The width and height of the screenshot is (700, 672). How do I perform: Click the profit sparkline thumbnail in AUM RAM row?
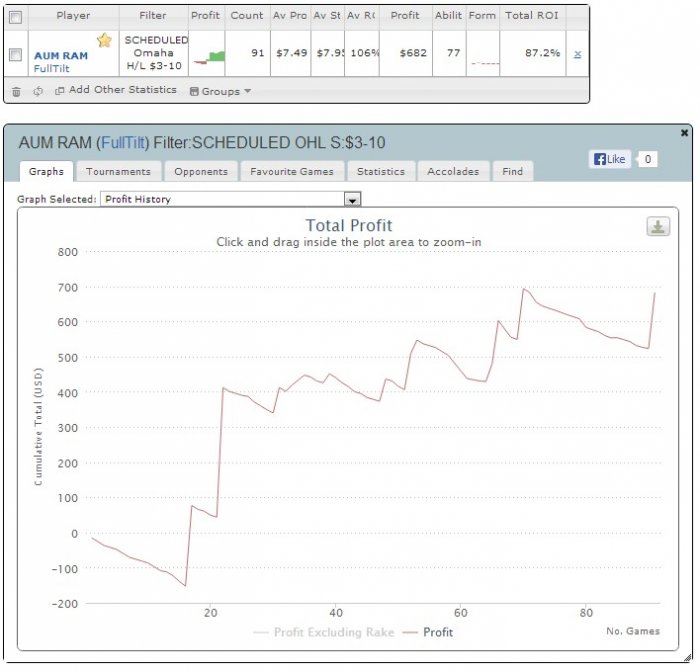pos(209,57)
